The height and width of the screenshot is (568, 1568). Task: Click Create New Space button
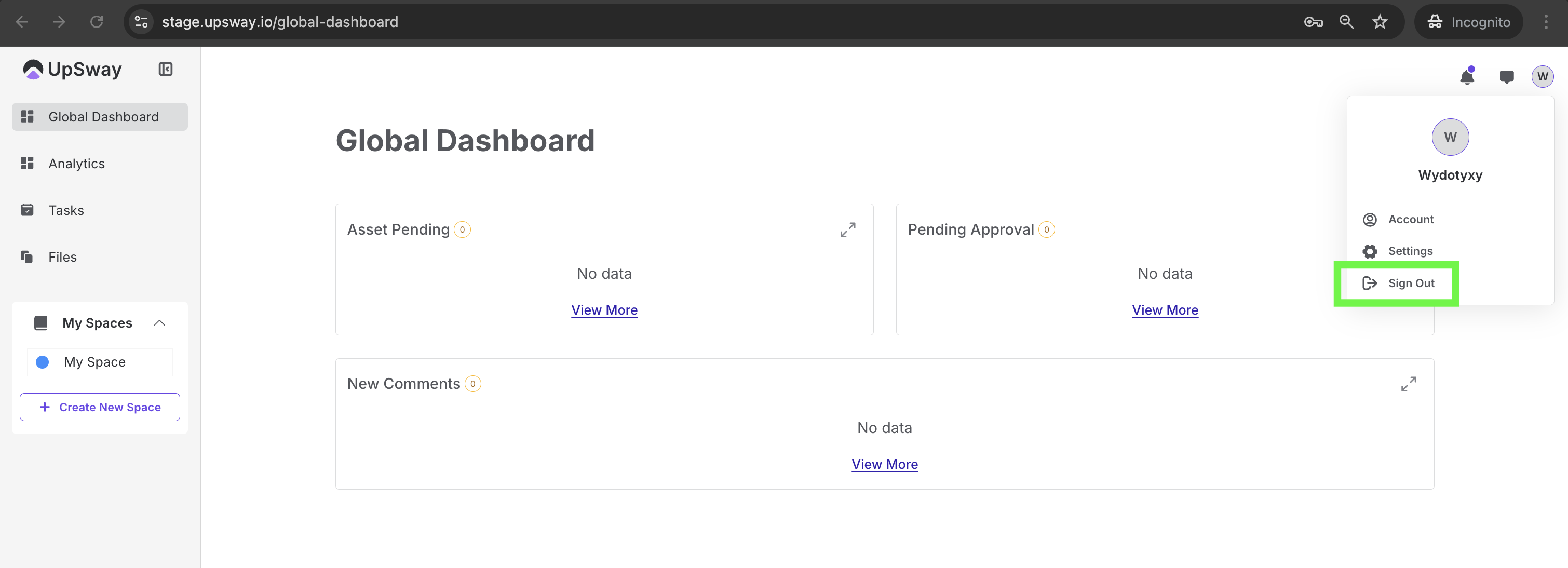click(x=100, y=407)
